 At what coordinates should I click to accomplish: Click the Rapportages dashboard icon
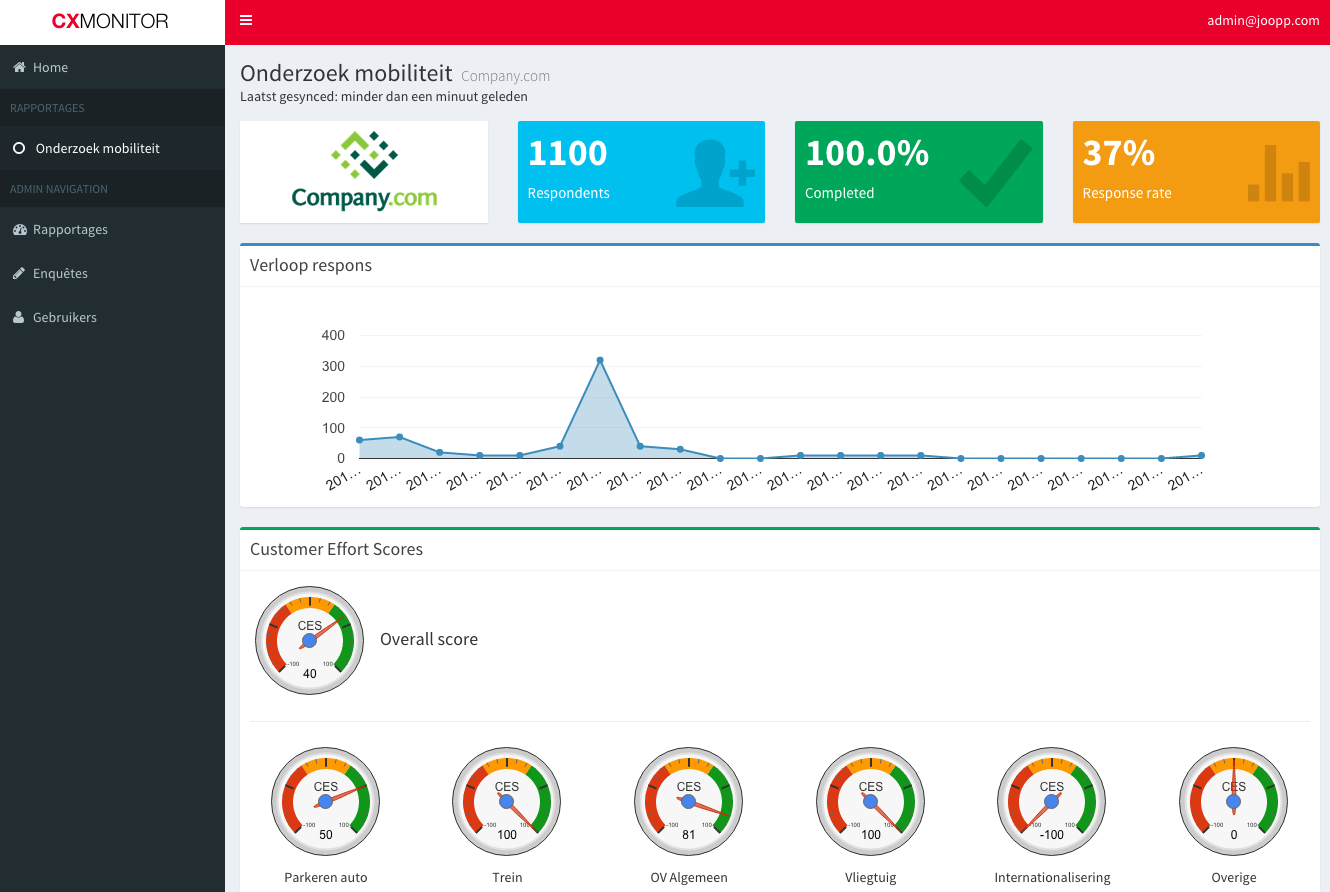(x=19, y=230)
